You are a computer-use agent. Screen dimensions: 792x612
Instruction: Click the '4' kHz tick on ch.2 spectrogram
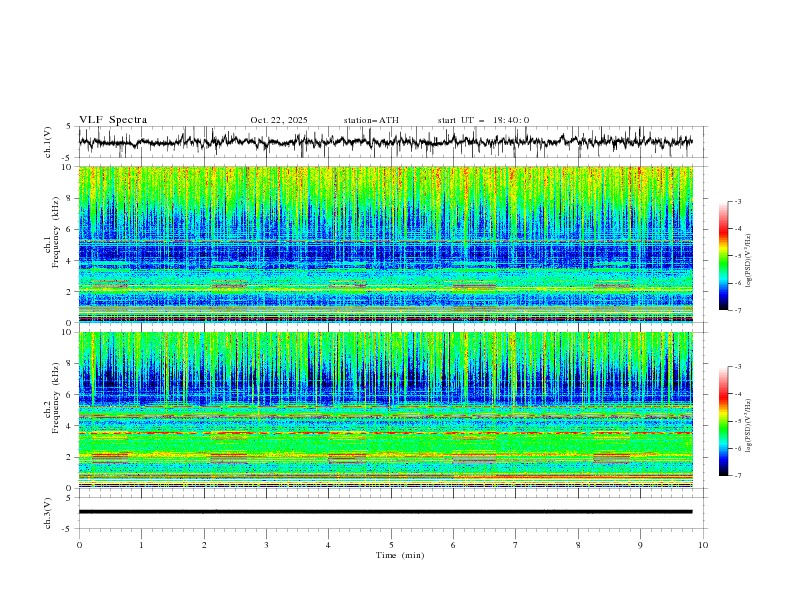pos(70,426)
